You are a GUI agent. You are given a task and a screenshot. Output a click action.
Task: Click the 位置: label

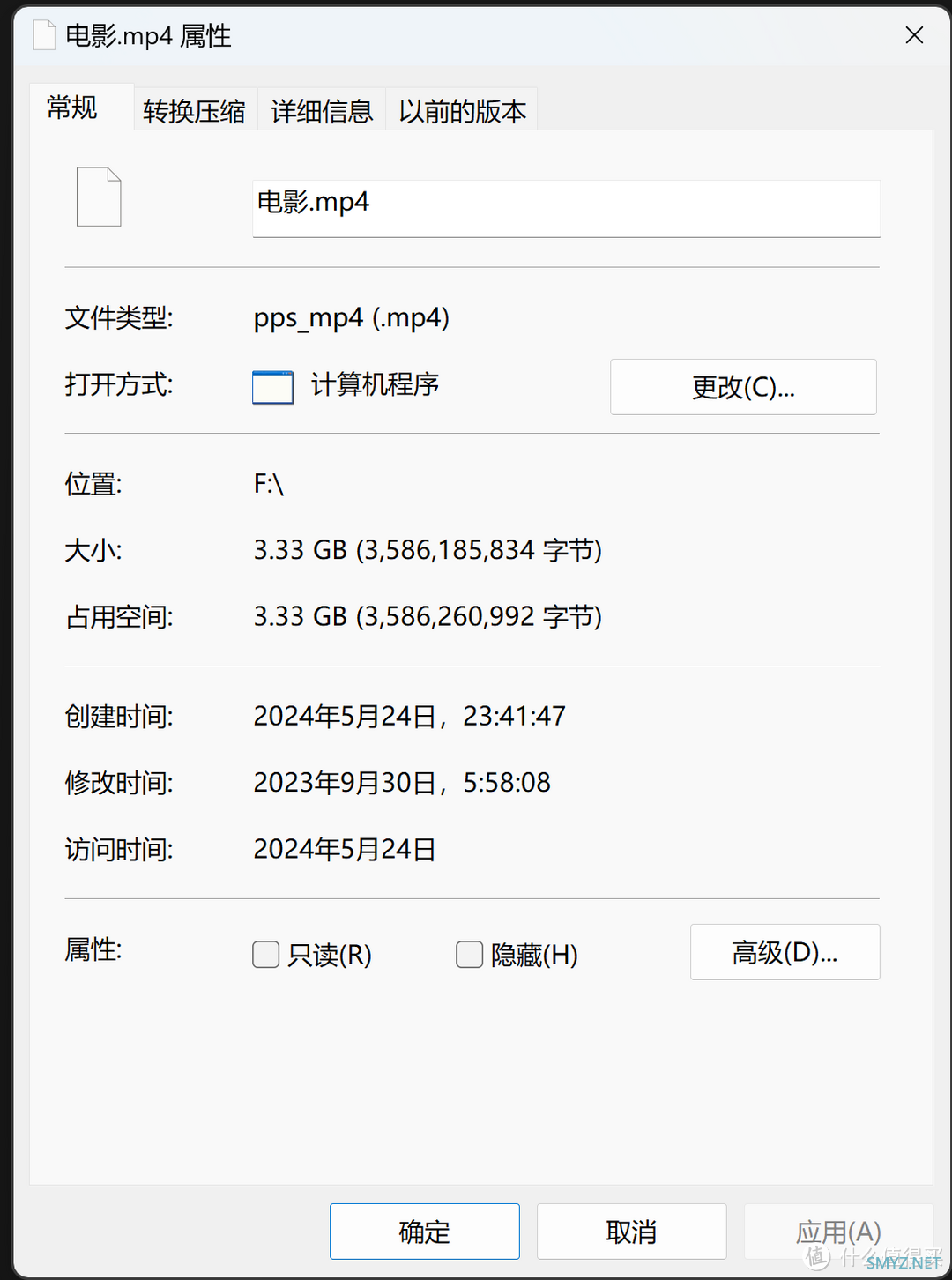click(93, 484)
